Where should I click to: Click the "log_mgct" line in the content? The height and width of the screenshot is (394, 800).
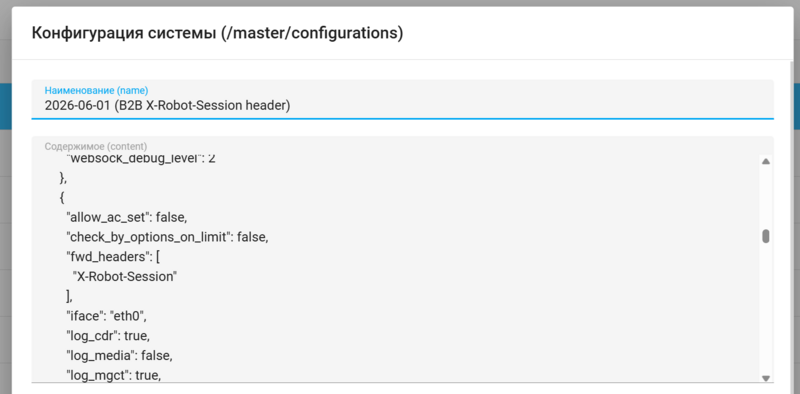pyautogui.click(x=114, y=376)
